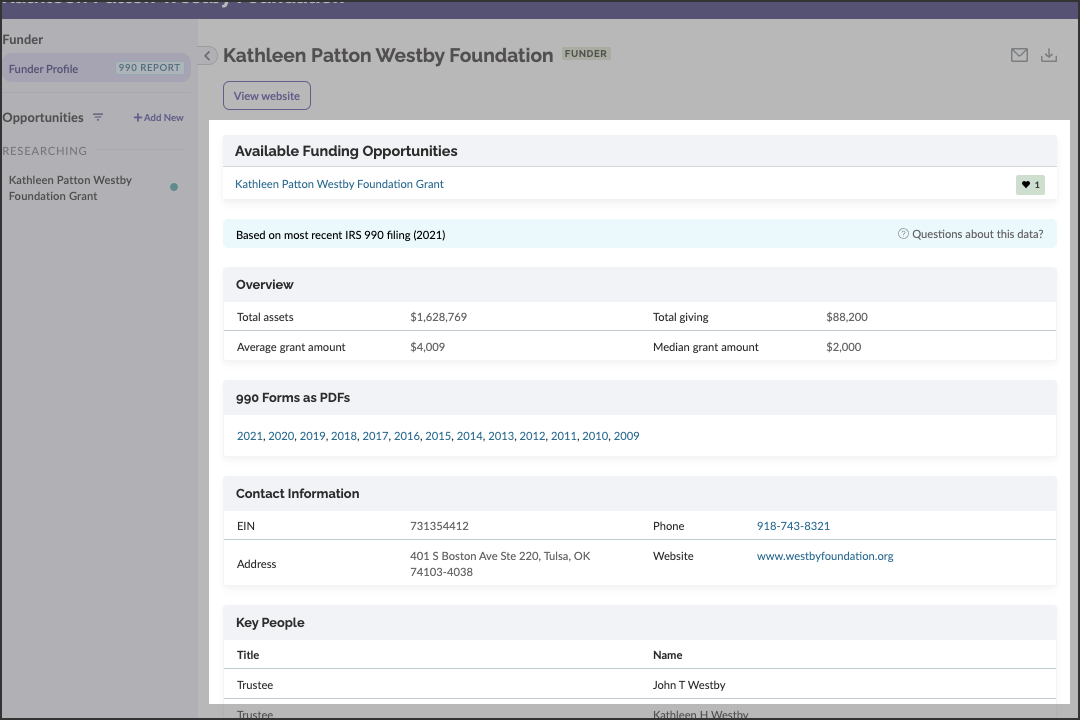
Task: Open the Kathleen Patton Westby Foundation Grant link
Action: tap(339, 184)
